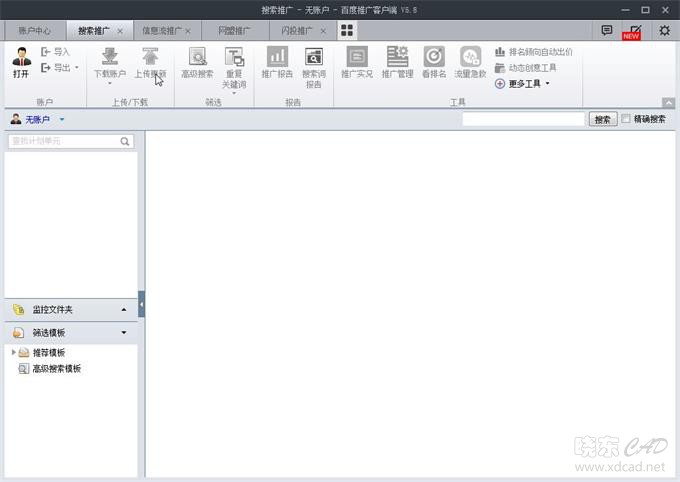The image size is (680, 482).
Task: Expand the 推荐模板 tree node
Action: (13, 352)
